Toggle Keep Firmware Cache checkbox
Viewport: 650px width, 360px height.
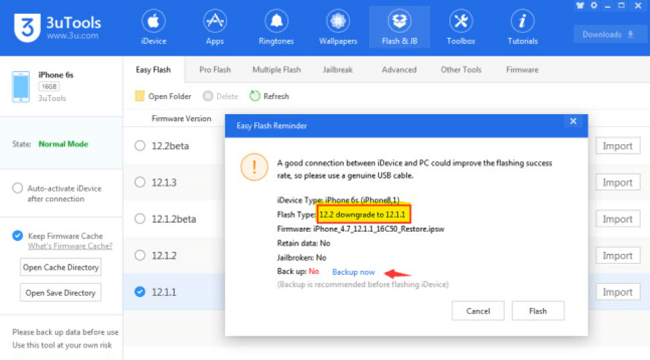coord(17,236)
